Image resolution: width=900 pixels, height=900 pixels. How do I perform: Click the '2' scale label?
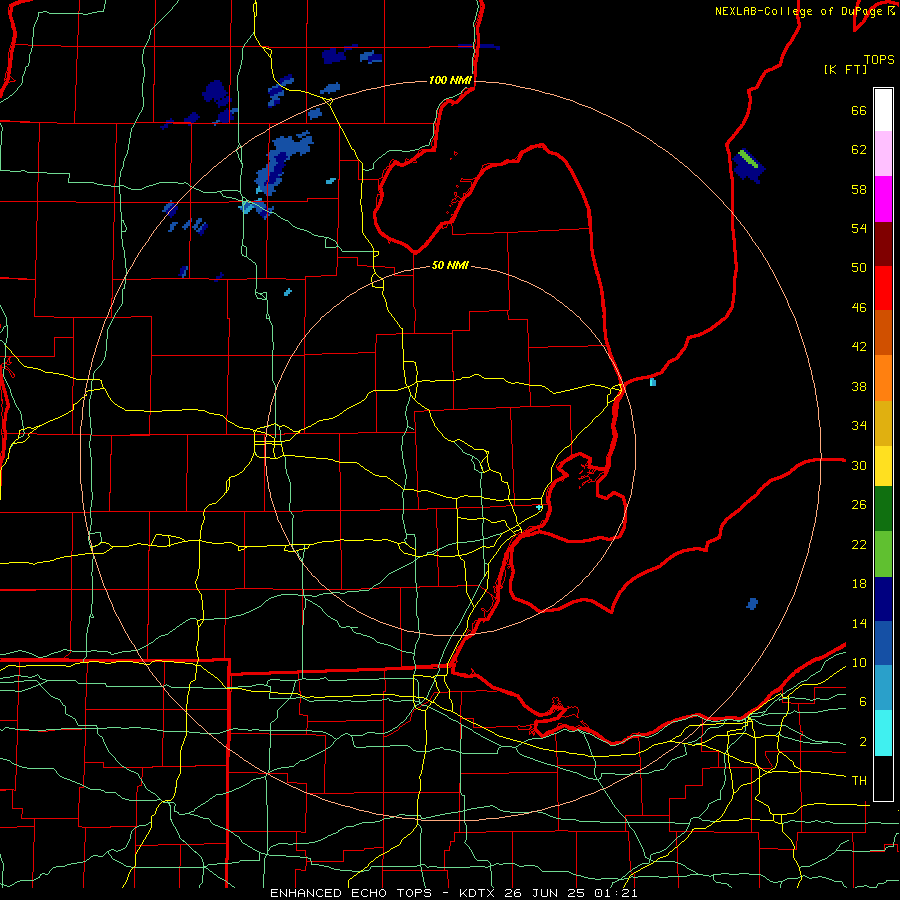pyautogui.click(x=862, y=742)
